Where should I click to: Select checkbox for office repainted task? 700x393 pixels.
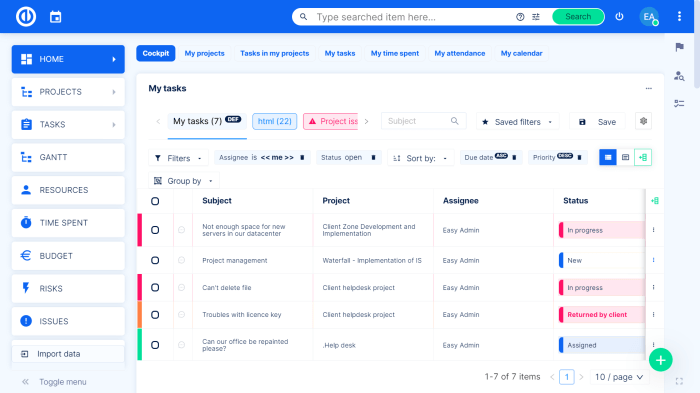pos(155,345)
